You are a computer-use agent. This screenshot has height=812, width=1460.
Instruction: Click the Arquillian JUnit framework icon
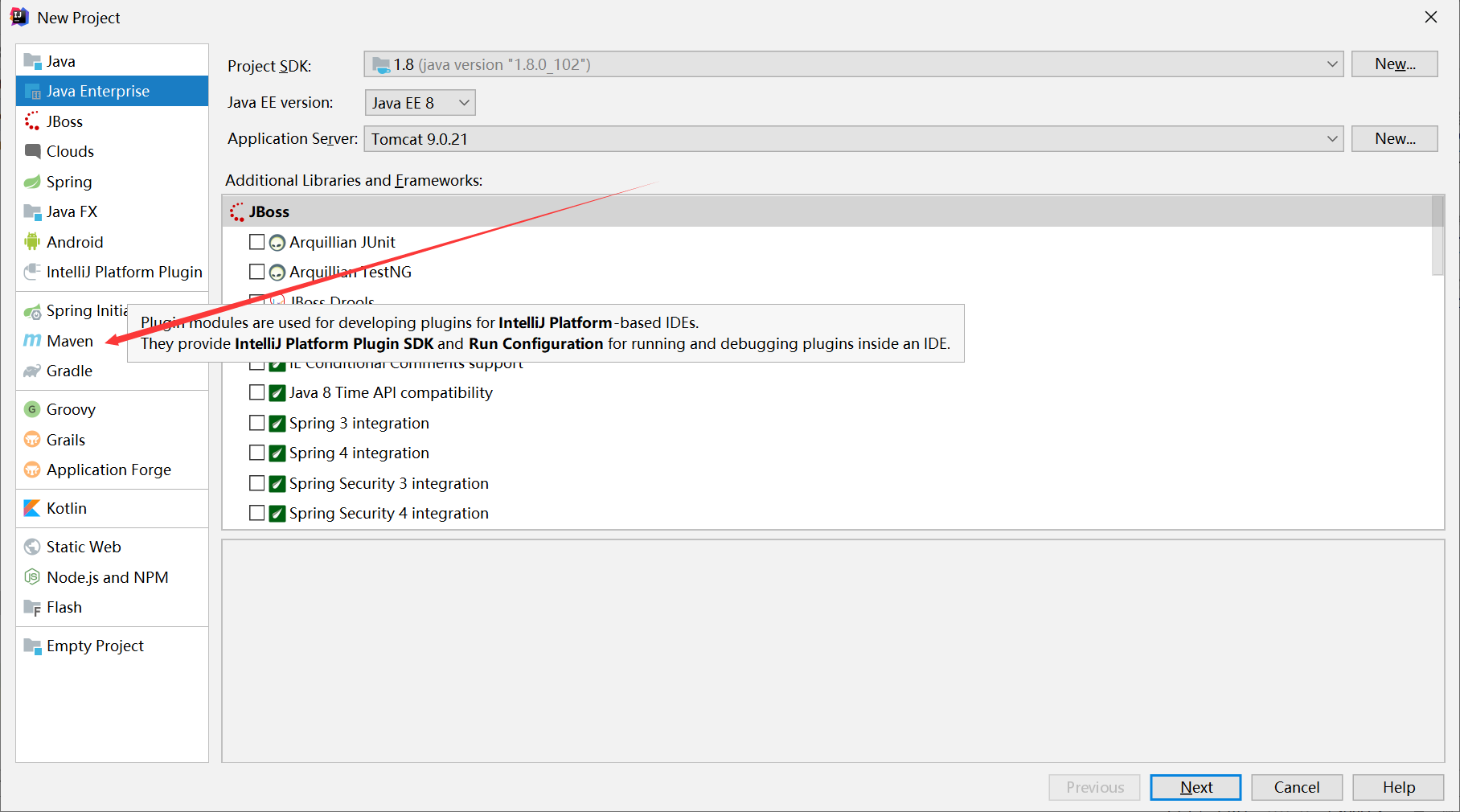(x=277, y=243)
